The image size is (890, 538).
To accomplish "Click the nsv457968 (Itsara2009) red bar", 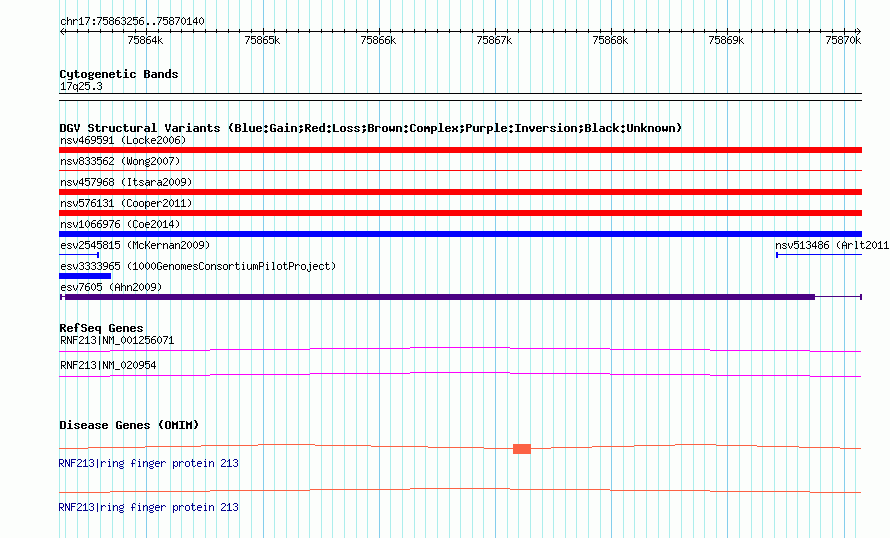I will tap(460, 192).
